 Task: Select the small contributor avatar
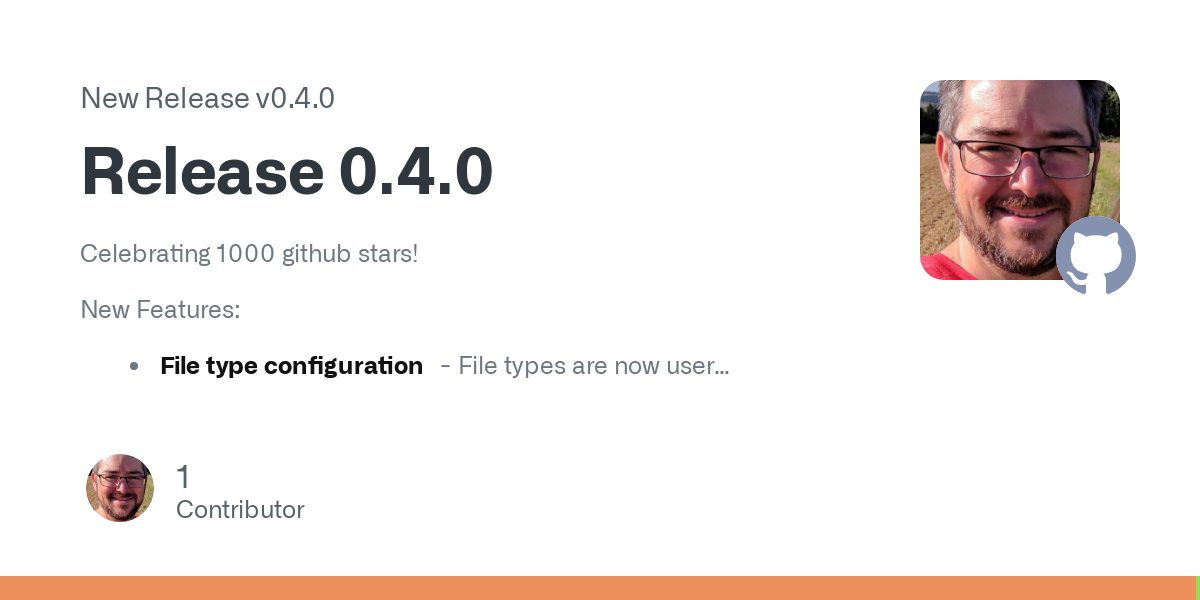pos(120,488)
